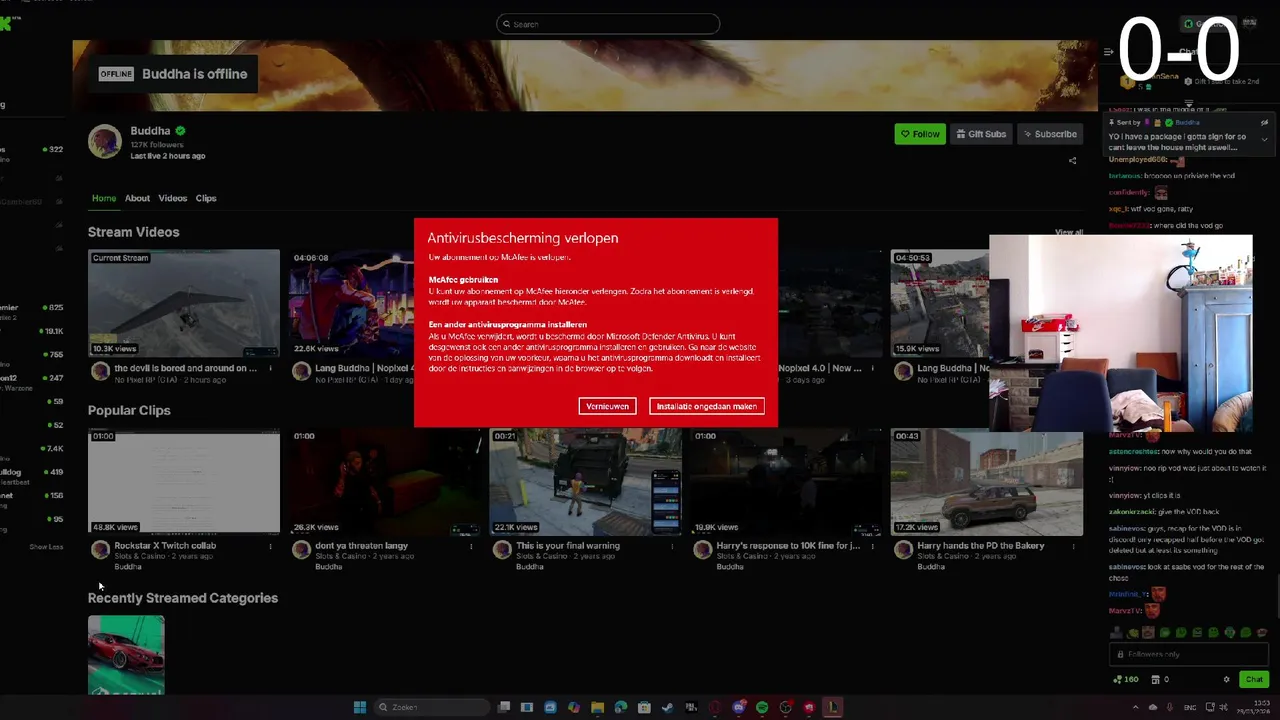The width and height of the screenshot is (1280, 720).
Task: Open options menu for Rockstar X Twitch collab clip
Action: tap(270, 547)
